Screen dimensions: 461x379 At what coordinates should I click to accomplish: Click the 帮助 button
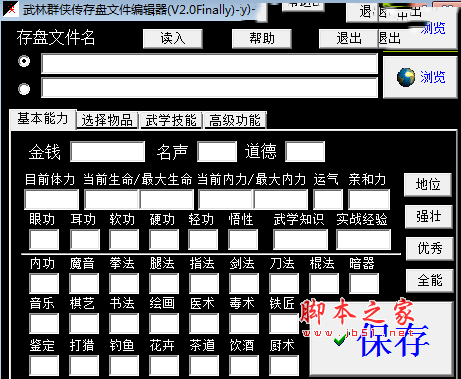262,39
